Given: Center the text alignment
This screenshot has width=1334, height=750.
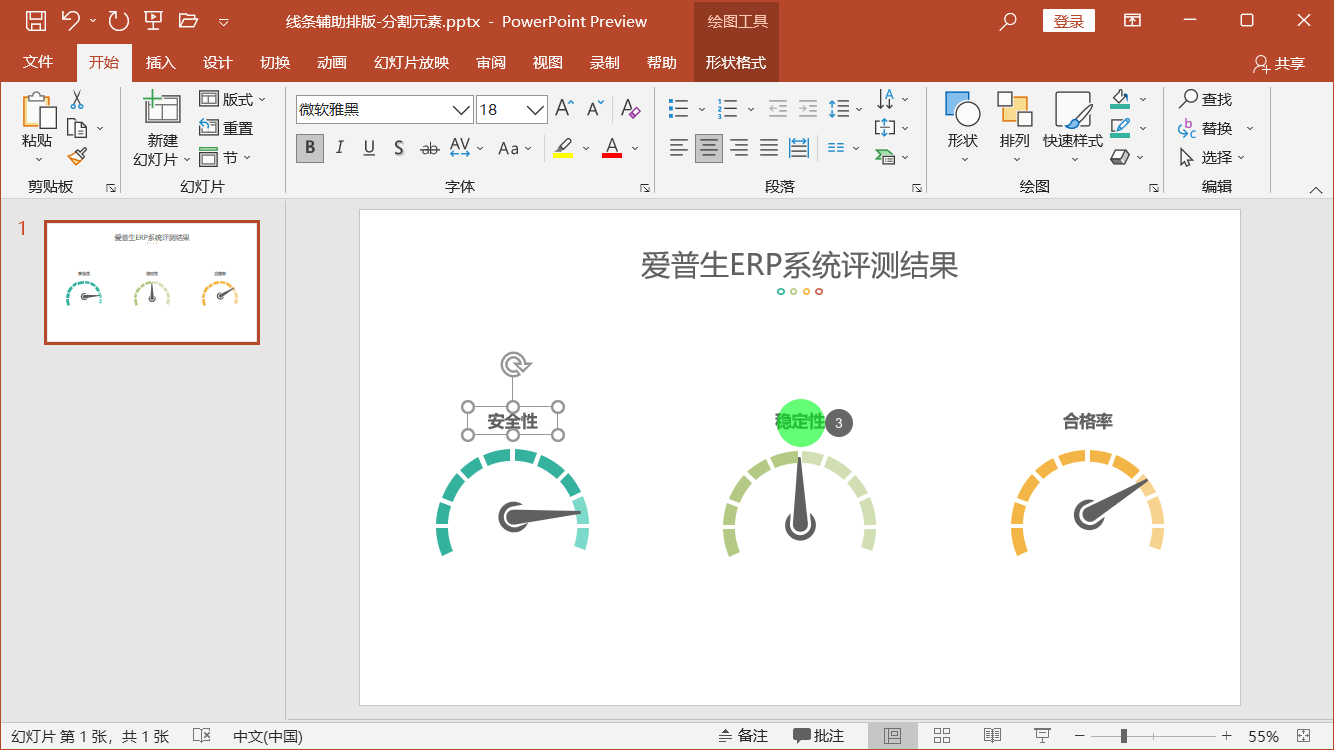Looking at the screenshot, I should [709, 148].
